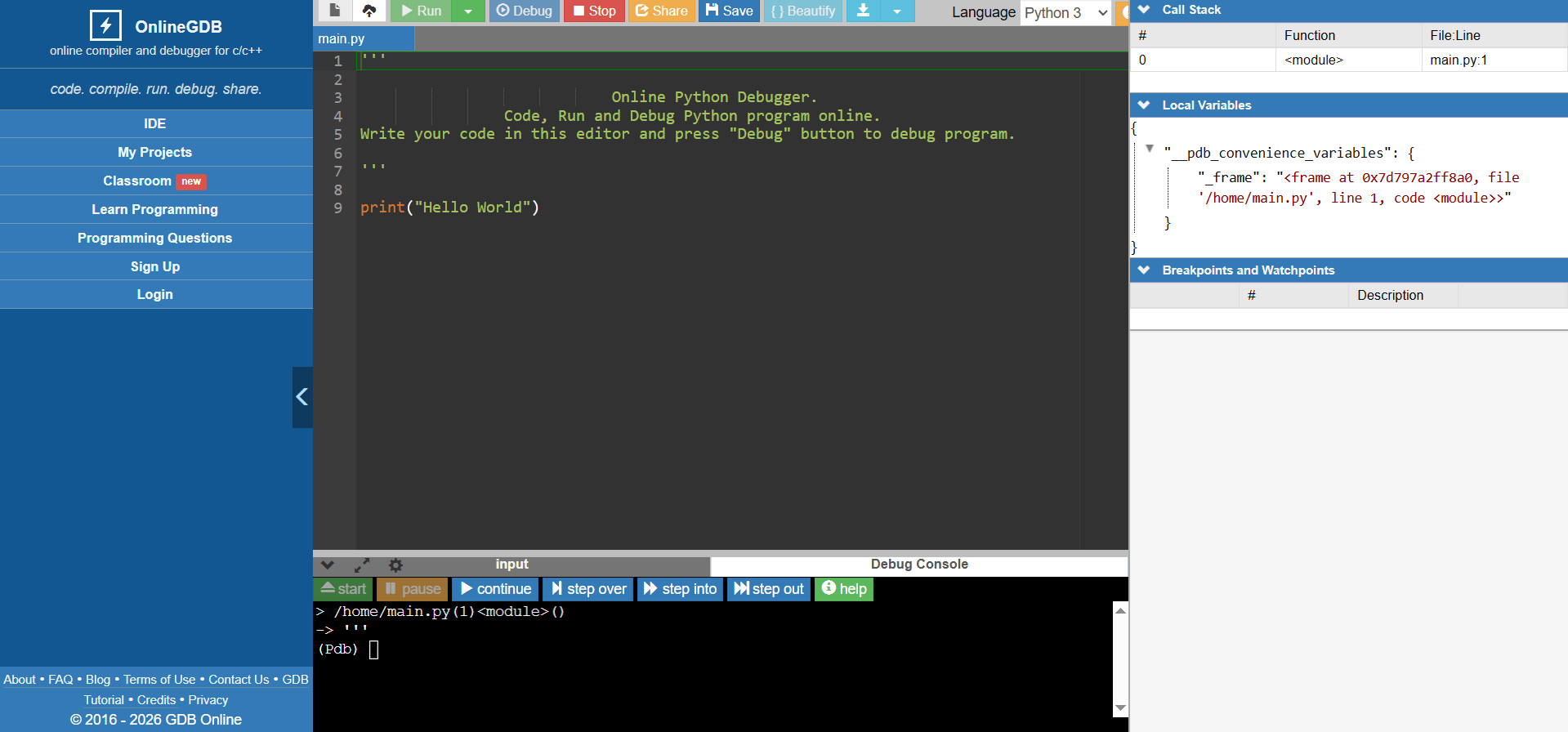The width and height of the screenshot is (1568, 732).
Task: Switch to the Debug Console tab
Action: pyautogui.click(x=919, y=565)
